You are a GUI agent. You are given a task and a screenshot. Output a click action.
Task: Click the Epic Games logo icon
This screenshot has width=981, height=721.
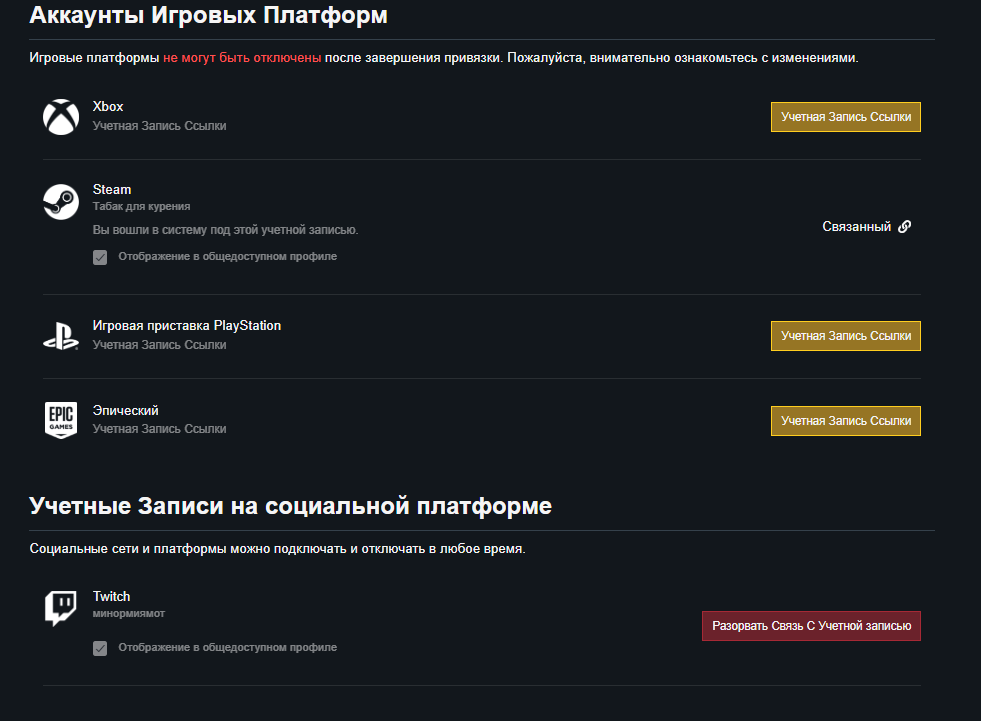(61, 420)
